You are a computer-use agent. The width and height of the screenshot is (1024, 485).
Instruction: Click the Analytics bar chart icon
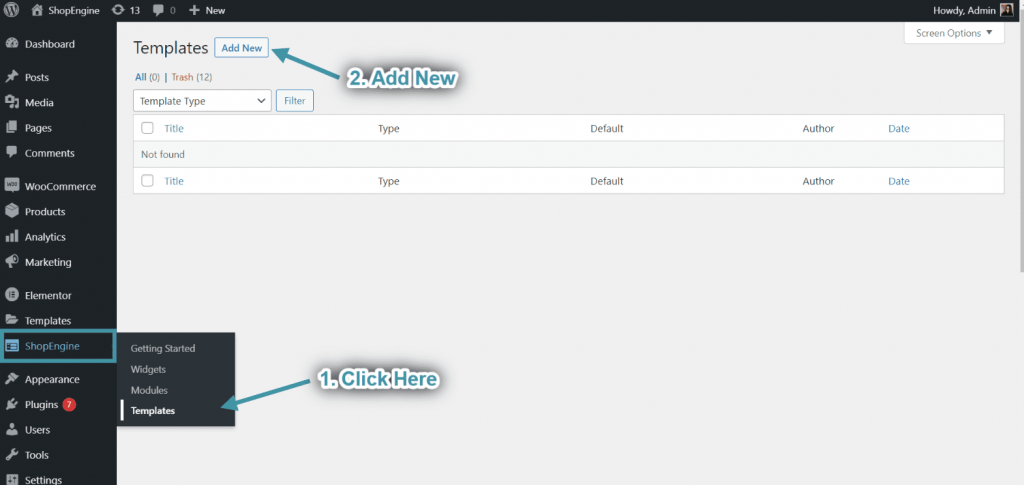pos(12,237)
